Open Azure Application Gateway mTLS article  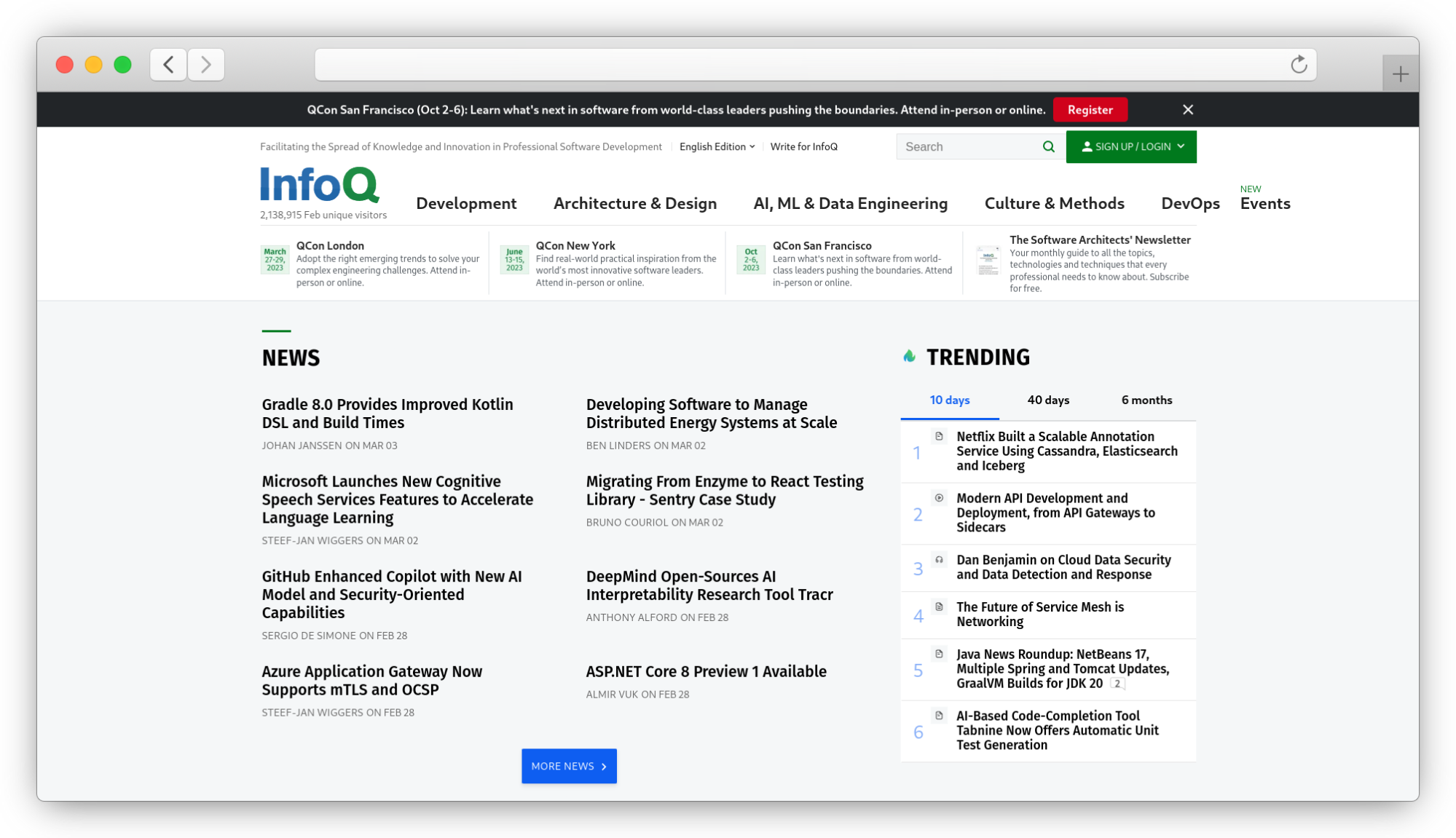[371, 681]
